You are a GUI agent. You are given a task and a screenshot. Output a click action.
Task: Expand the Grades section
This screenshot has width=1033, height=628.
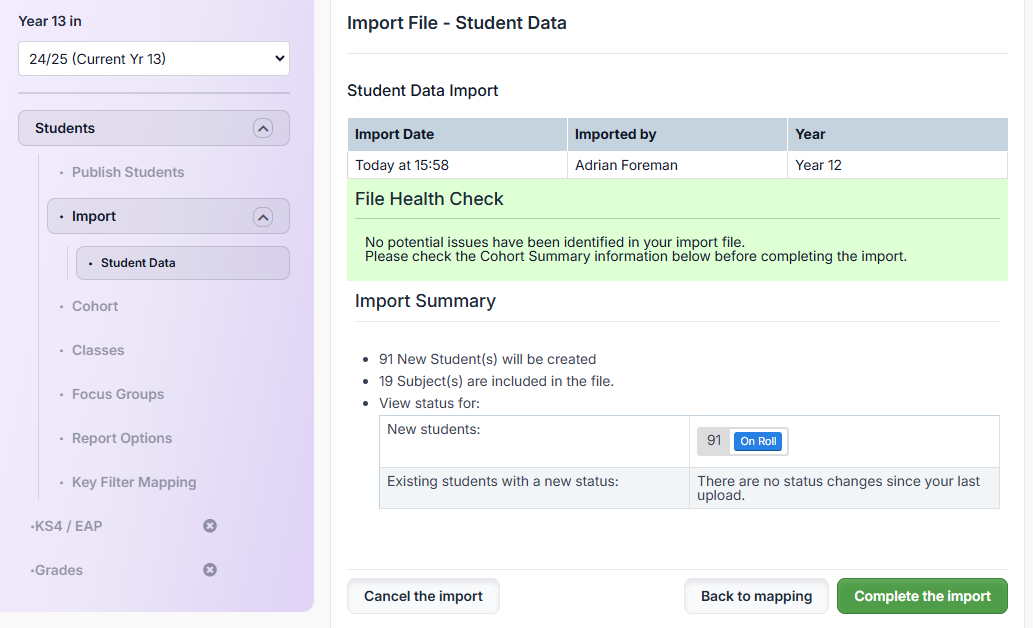[58, 570]
